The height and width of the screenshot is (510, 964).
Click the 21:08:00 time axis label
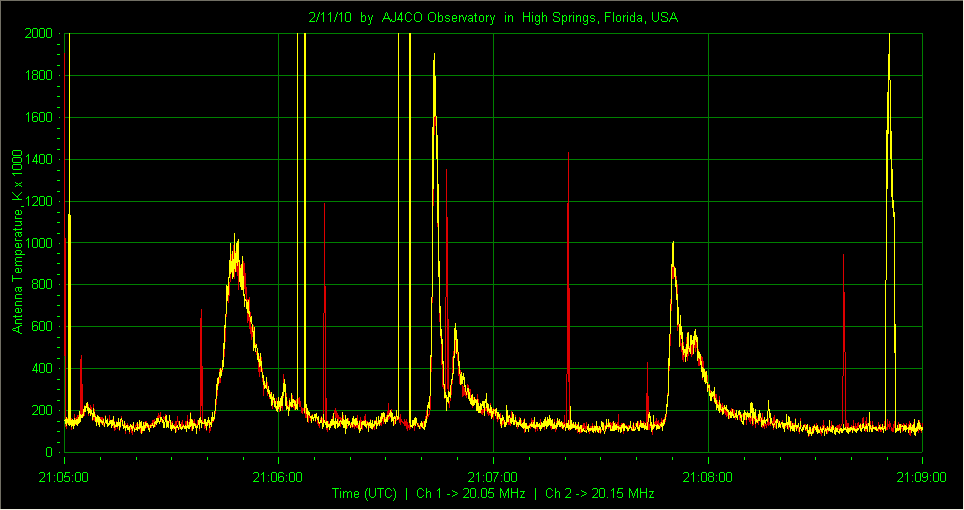(x=708, y=477)
